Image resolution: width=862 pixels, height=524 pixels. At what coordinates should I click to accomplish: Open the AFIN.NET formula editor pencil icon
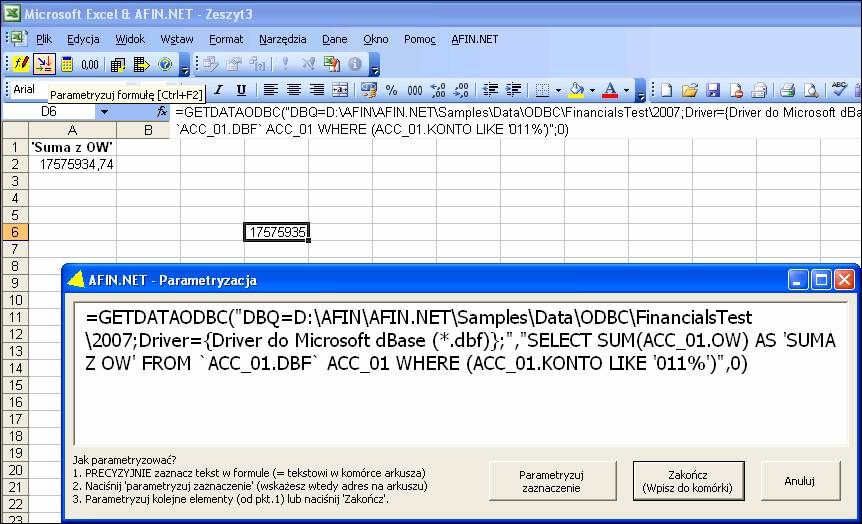(21, 64)
